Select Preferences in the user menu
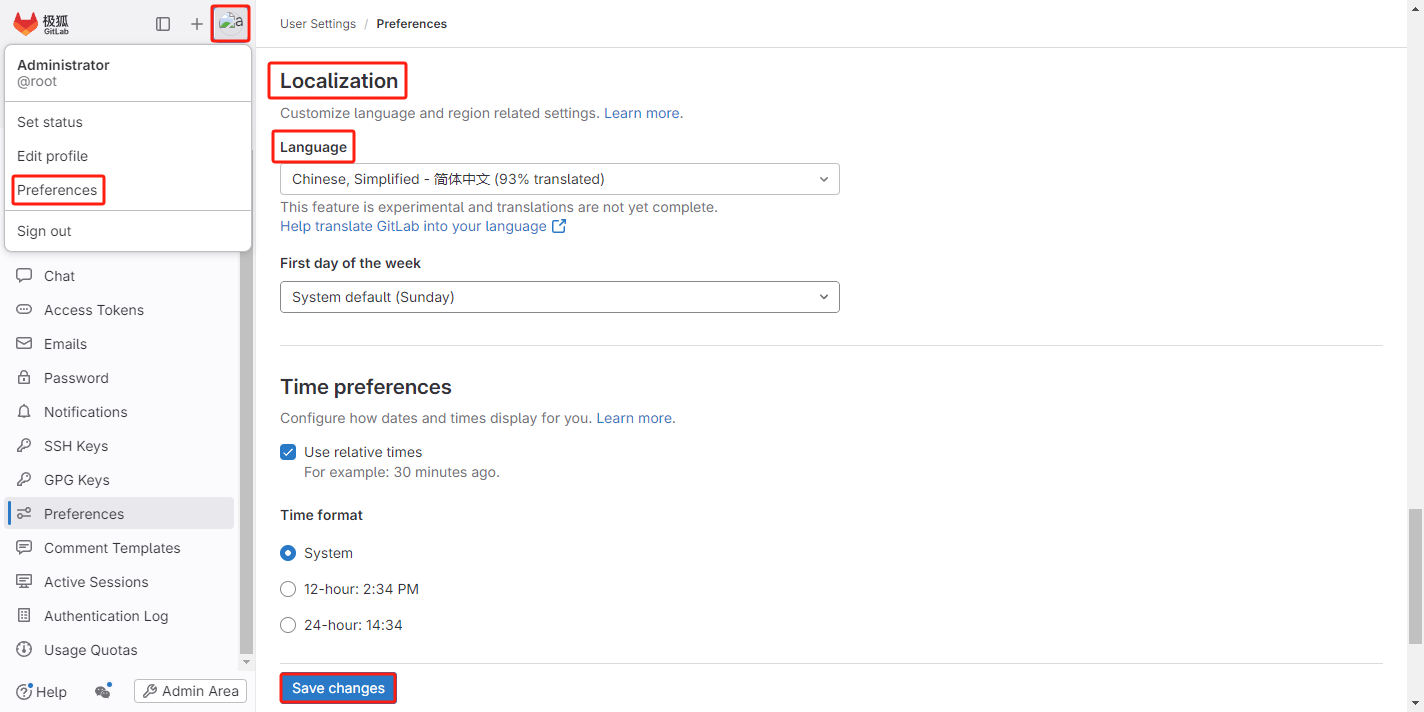The image size is (1424, 712). pyautogui.click(x=57, y=190)
